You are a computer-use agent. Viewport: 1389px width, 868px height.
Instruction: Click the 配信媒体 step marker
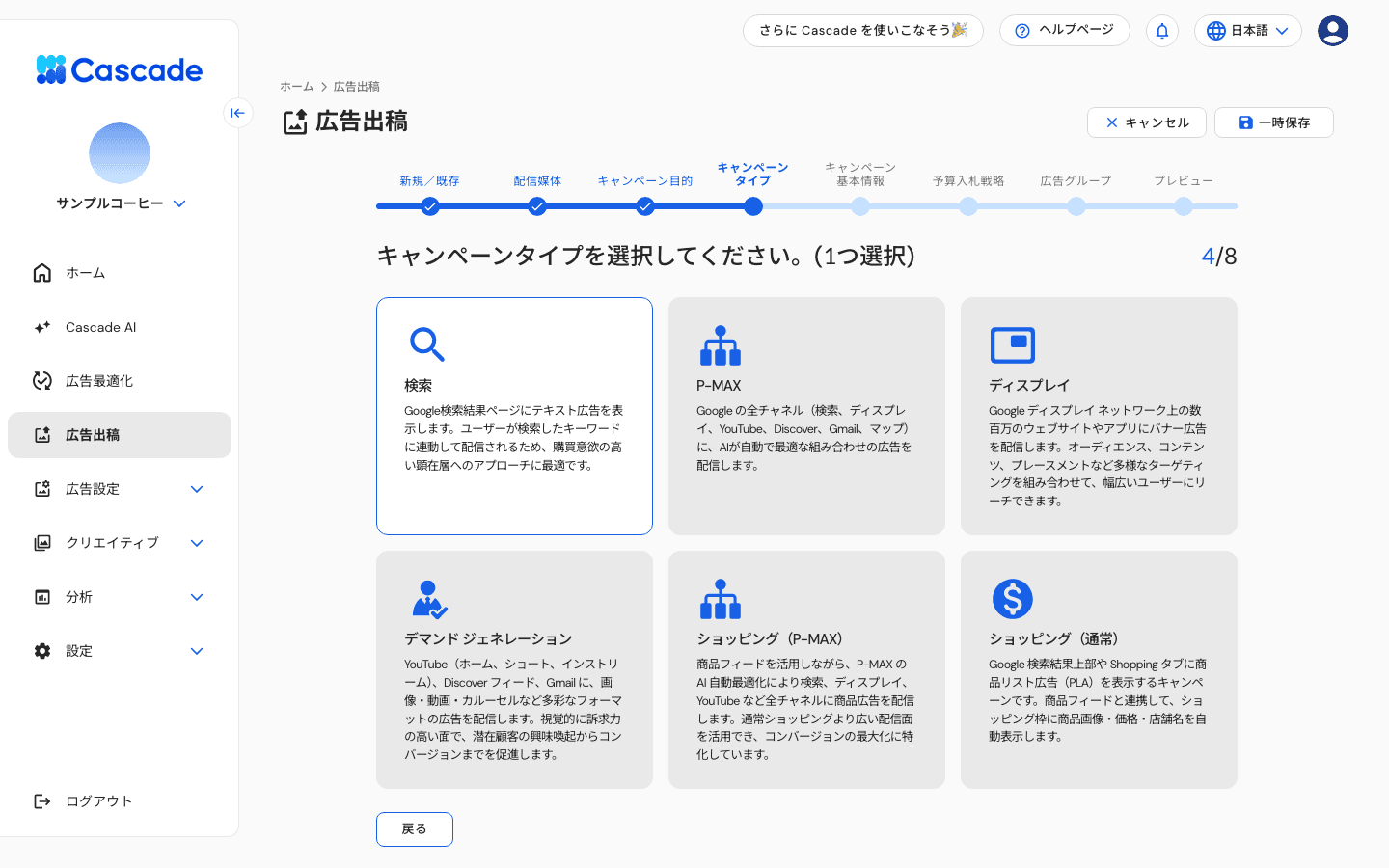pos(537,206)
